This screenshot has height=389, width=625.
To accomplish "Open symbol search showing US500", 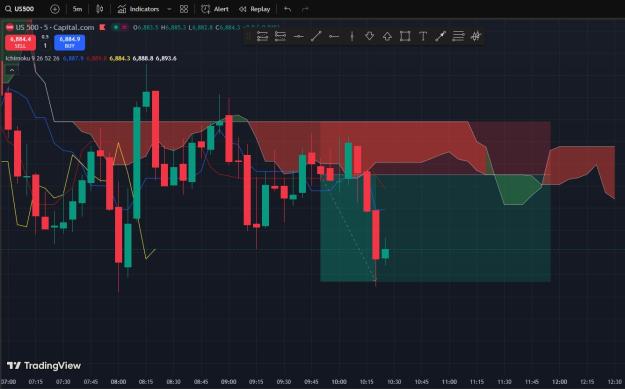I will click(20, 9).
